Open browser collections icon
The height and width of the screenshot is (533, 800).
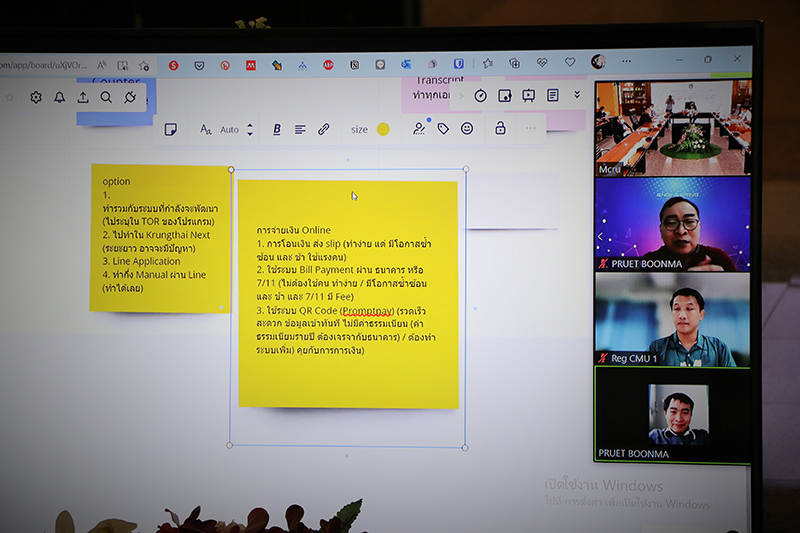coord(515,63)
